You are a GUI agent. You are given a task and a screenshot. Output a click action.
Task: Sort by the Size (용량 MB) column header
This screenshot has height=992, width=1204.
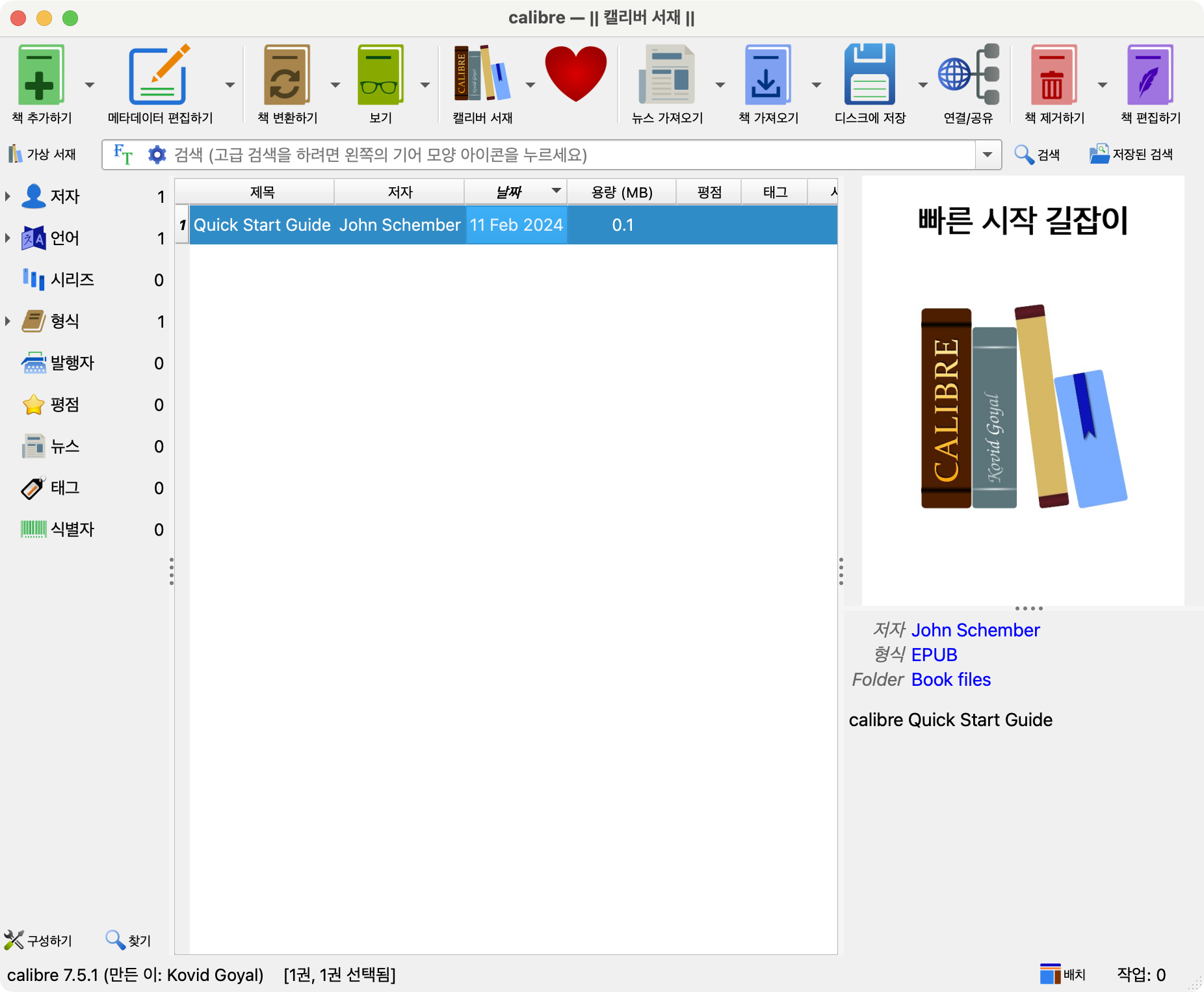pyautogui.click(x=622, y=192)
